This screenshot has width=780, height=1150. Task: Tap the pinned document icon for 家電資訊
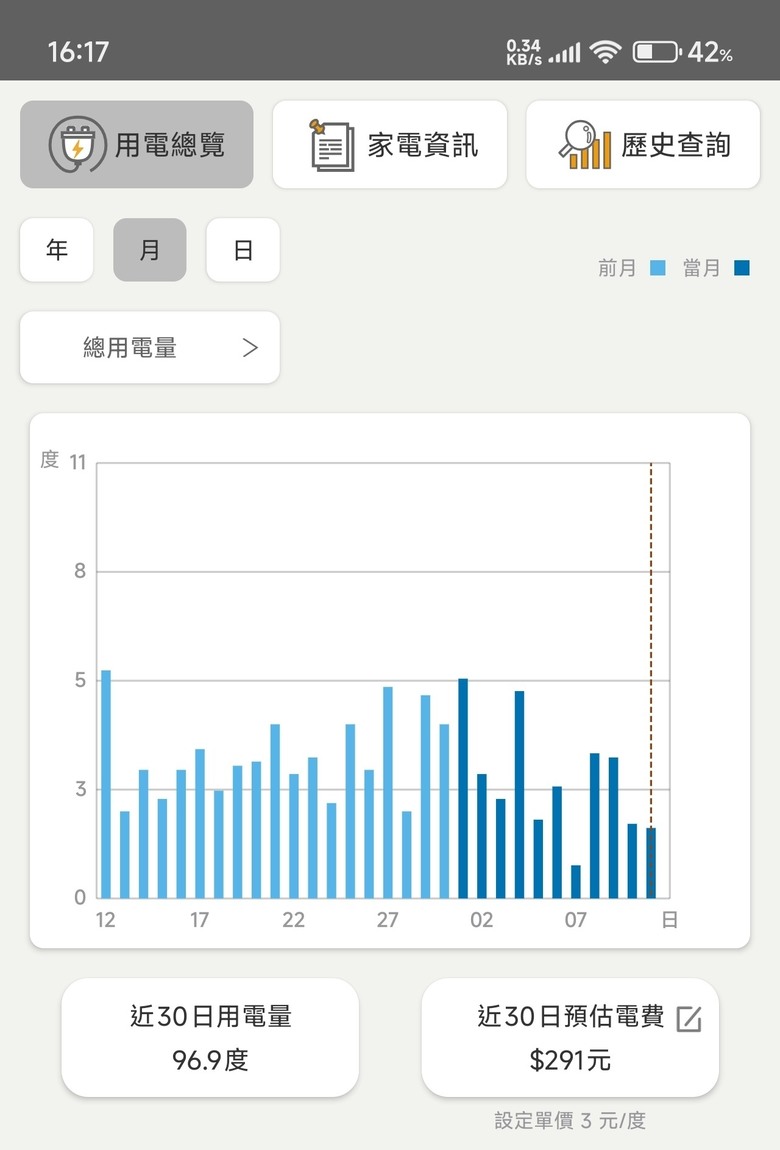[x=332, y=145]
